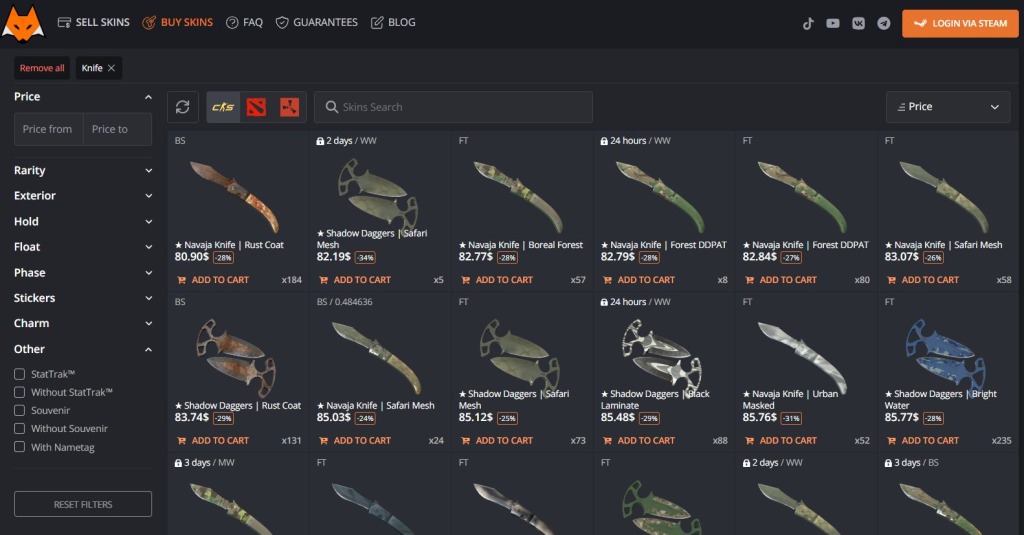This screenshot has height=535, width=1024.
Task: Click the fox logo icon
Action: (x=23, y=22)
